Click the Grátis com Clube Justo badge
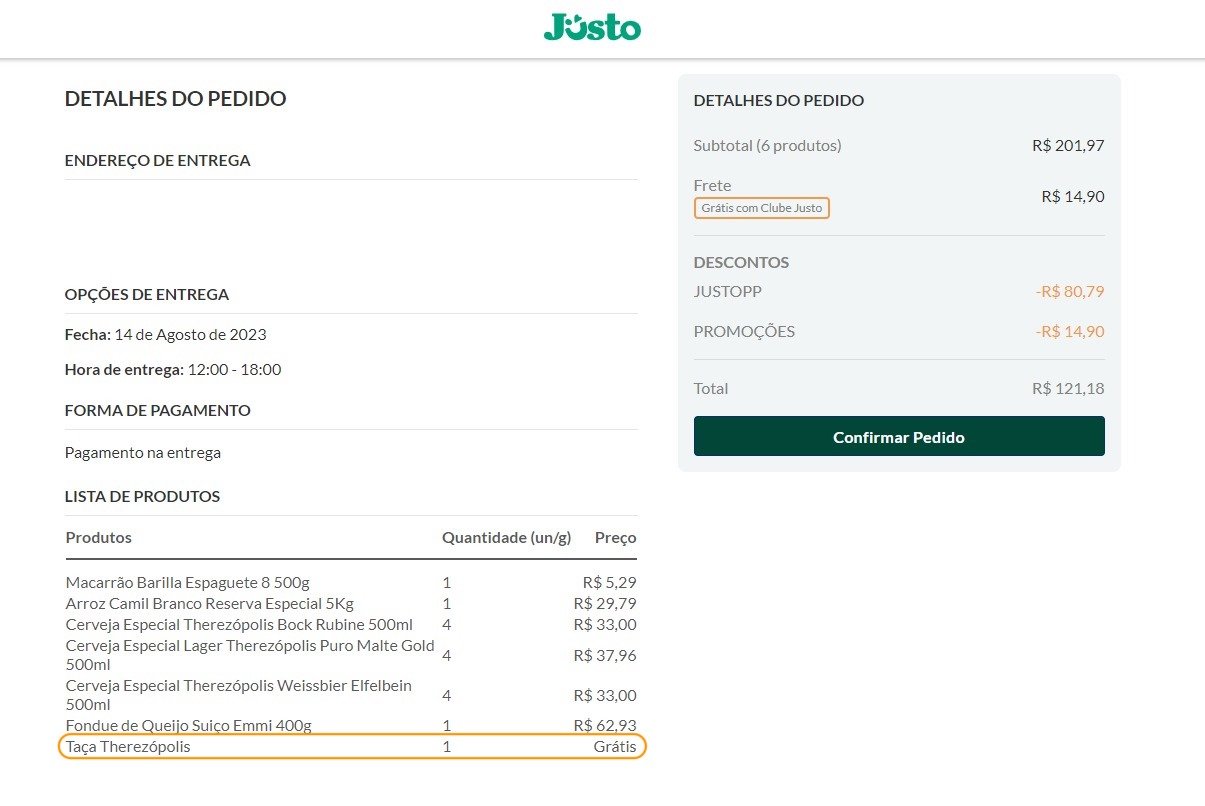The height and width of the screenshot is (806, 1205). (762, 208)
